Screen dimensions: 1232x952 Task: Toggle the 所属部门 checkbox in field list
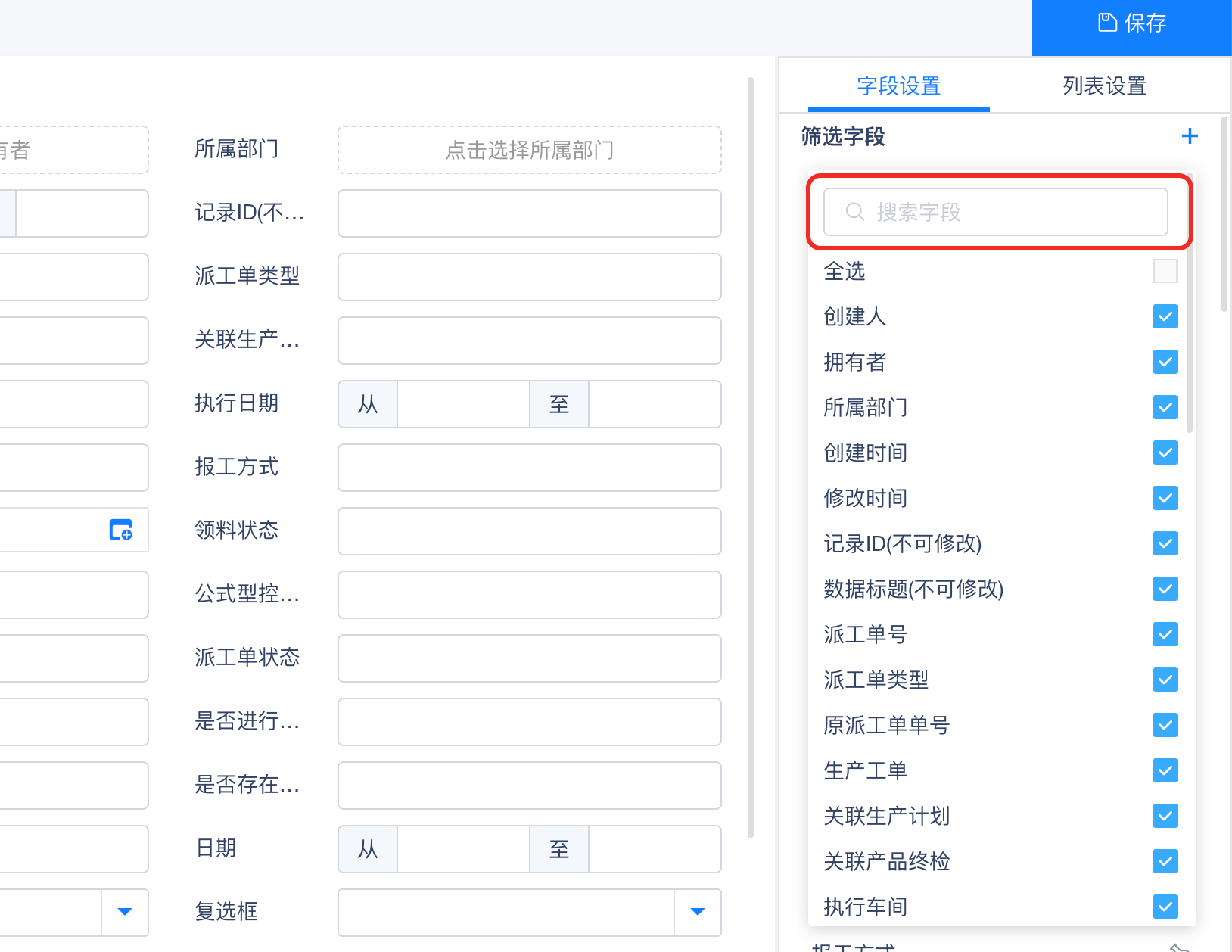[1165, 407]
